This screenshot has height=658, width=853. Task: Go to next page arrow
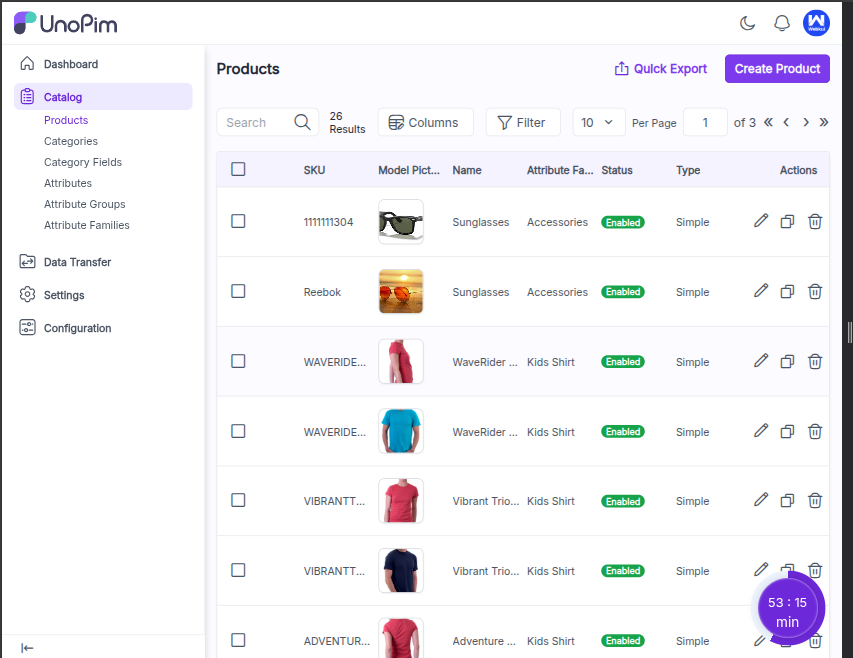[x=805, y=122]
